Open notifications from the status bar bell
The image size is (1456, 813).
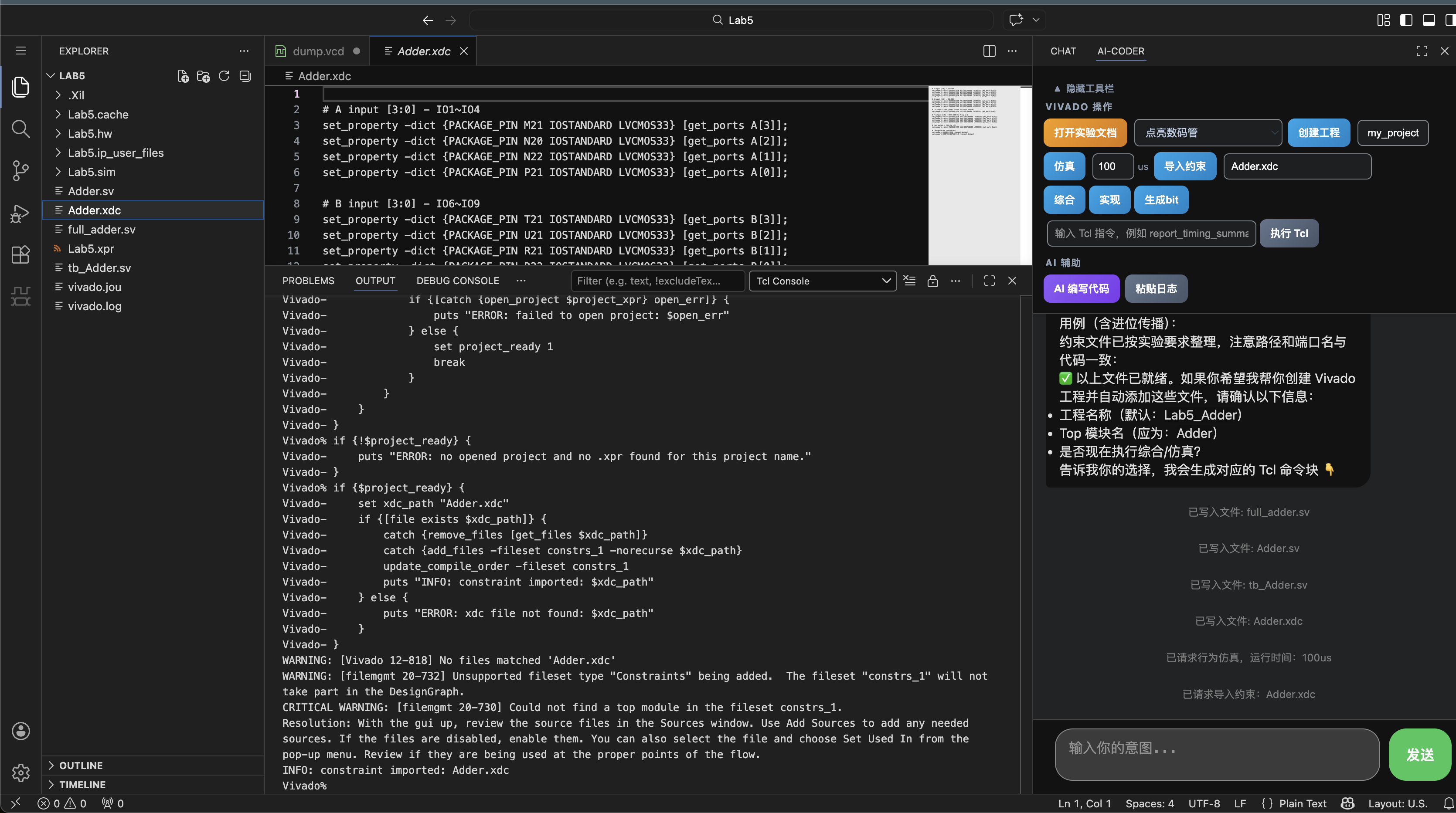coord(1449,803)
